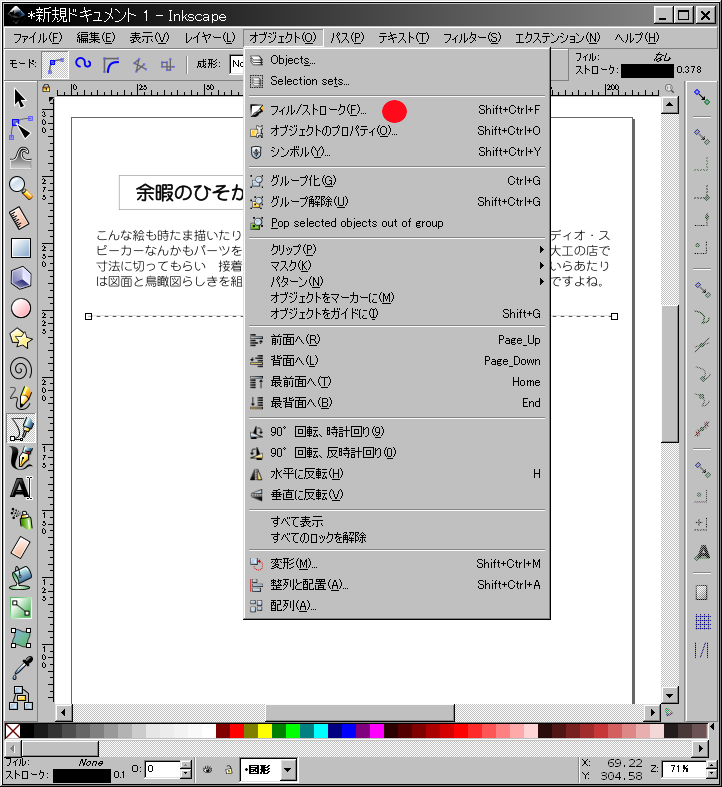This screenshot has width=722, height=787.
Task: Select the Ellipse circle tool
Action: tap(20, 308)
